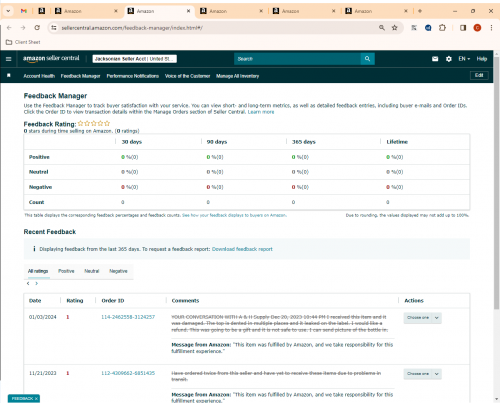Expand the EN language dropdown
The image size is (500, 403).
[464, 59]
